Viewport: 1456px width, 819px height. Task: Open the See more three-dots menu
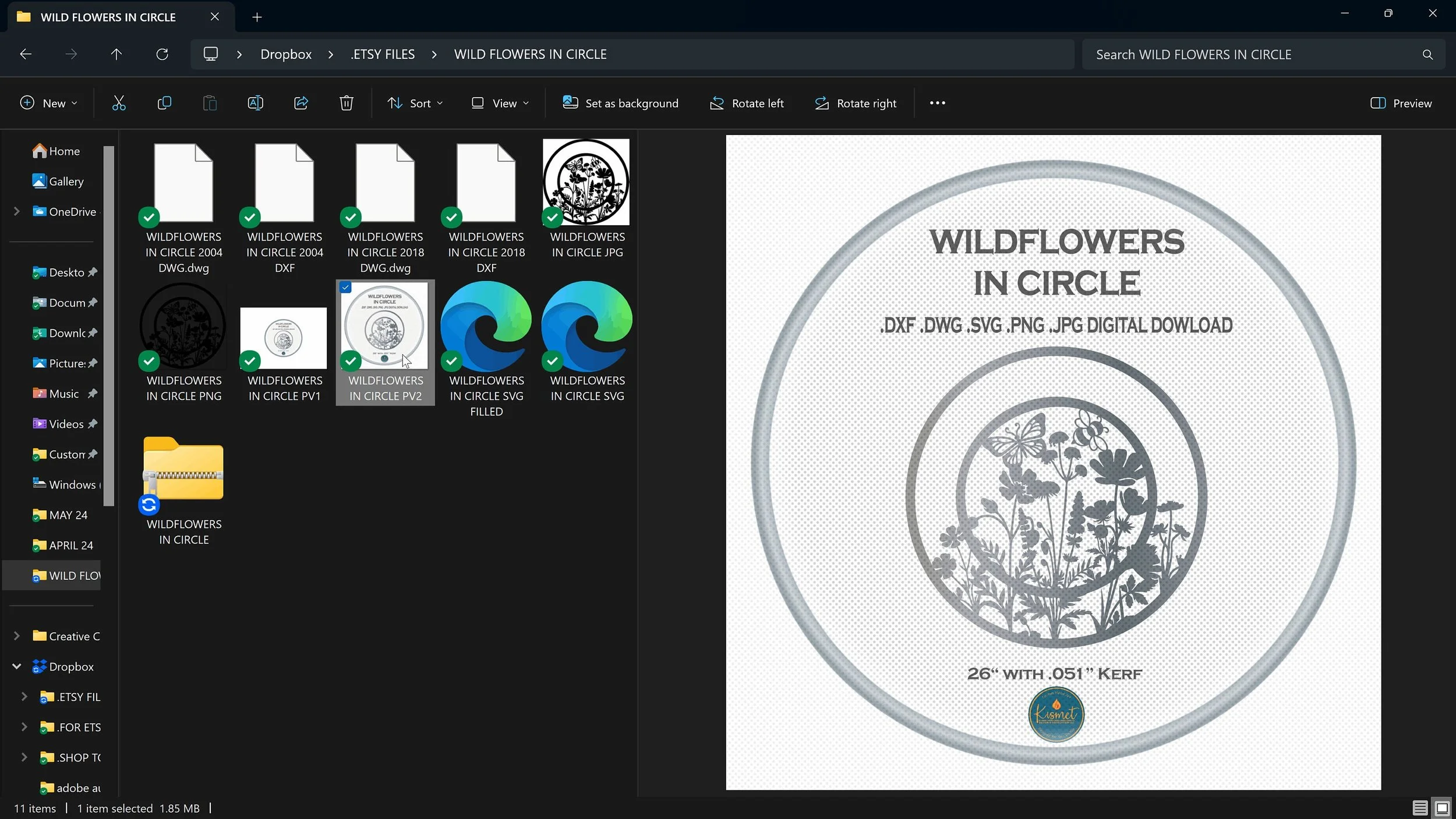(937, 103)
